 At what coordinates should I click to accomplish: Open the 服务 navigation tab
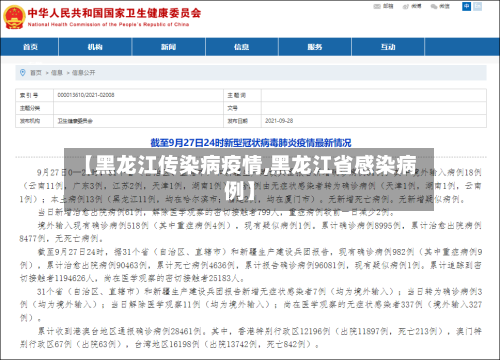(315, 47)
